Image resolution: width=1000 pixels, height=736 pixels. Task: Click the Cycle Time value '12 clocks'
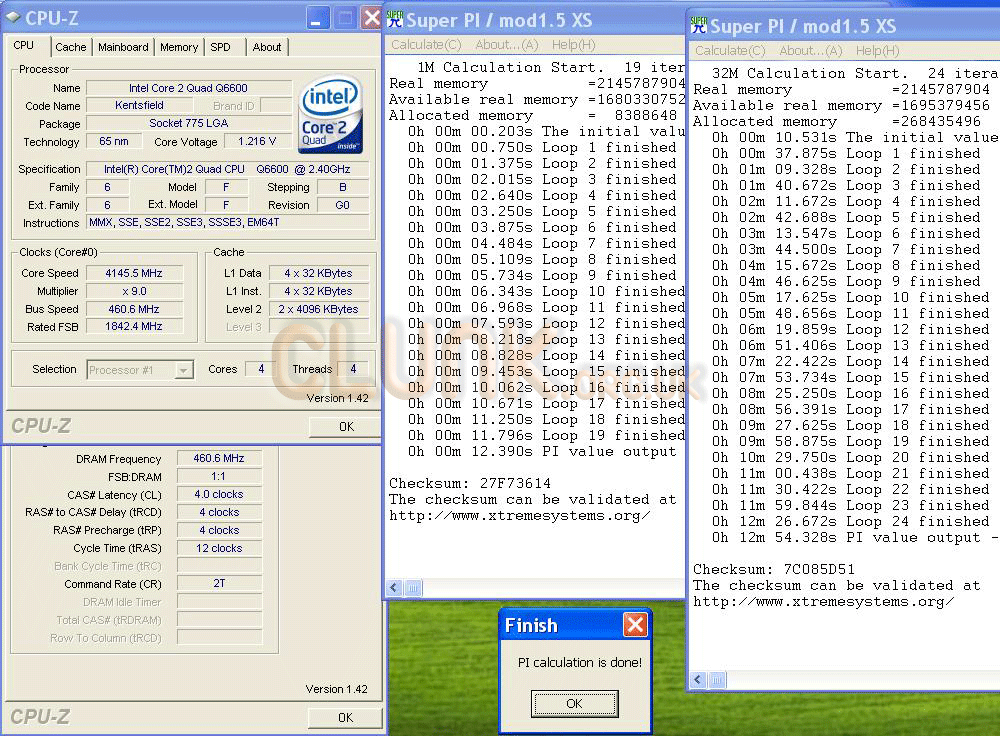click(x=219, y=548)
